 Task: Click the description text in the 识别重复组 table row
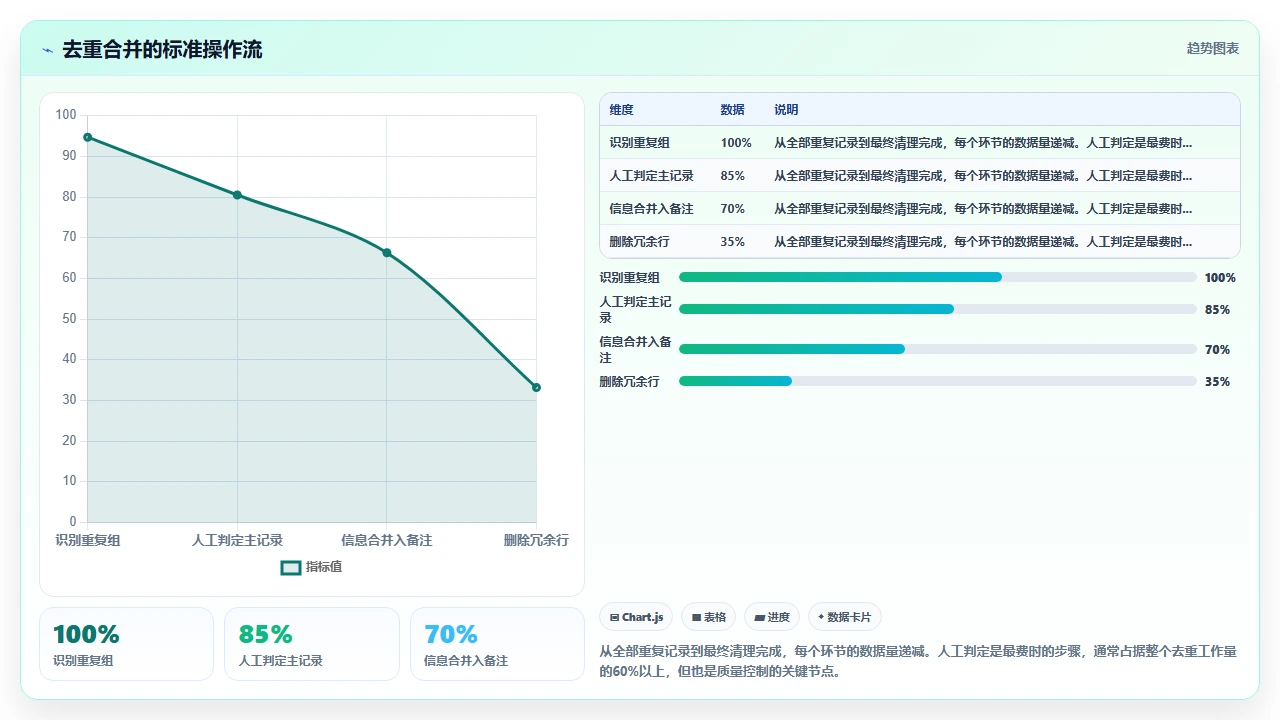[x=983, y=143]
